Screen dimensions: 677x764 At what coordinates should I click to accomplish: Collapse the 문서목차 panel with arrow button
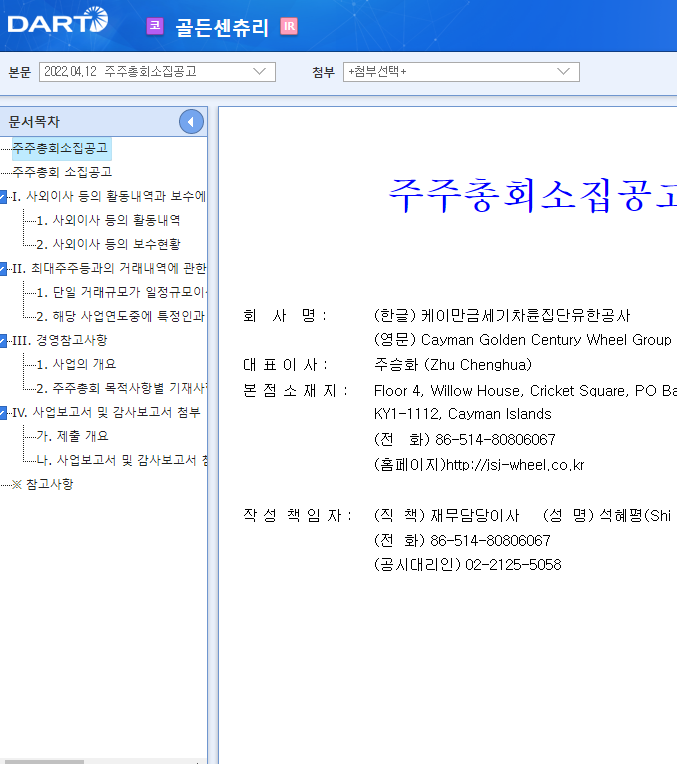(x=191, y=122)
